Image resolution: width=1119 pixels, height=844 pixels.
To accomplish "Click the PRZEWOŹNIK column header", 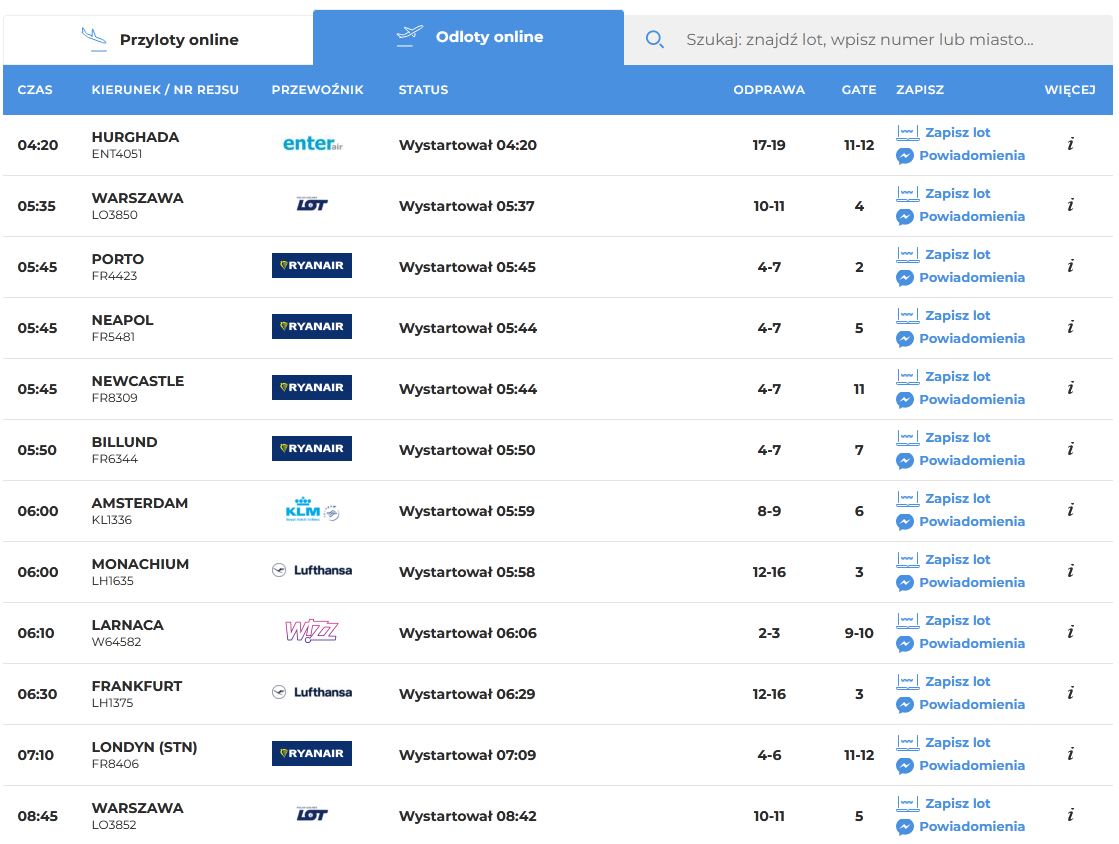I will 317,90.
